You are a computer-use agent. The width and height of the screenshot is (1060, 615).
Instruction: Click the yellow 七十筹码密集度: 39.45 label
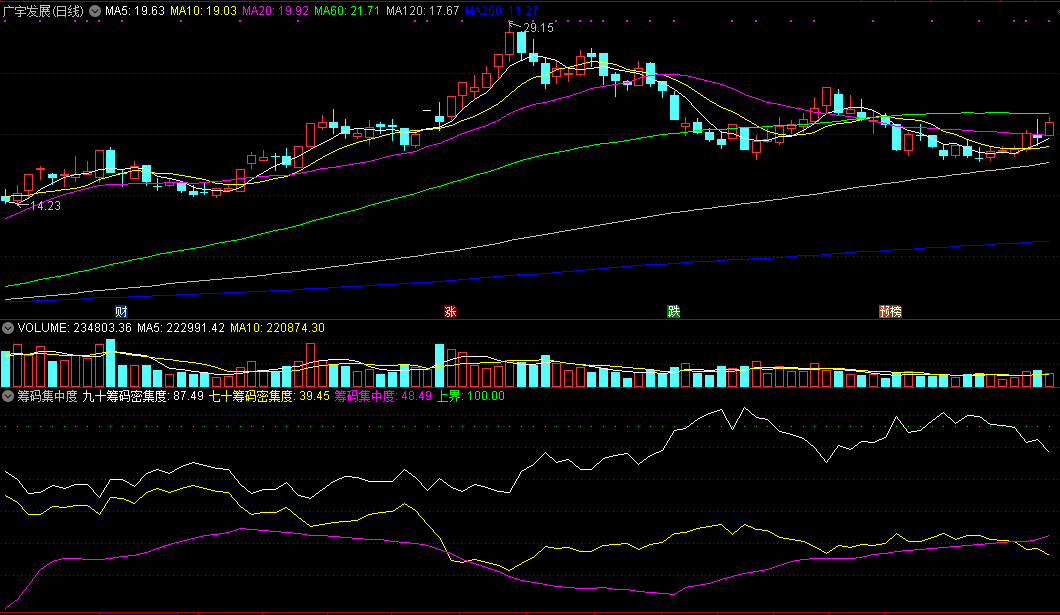point(269,396)
